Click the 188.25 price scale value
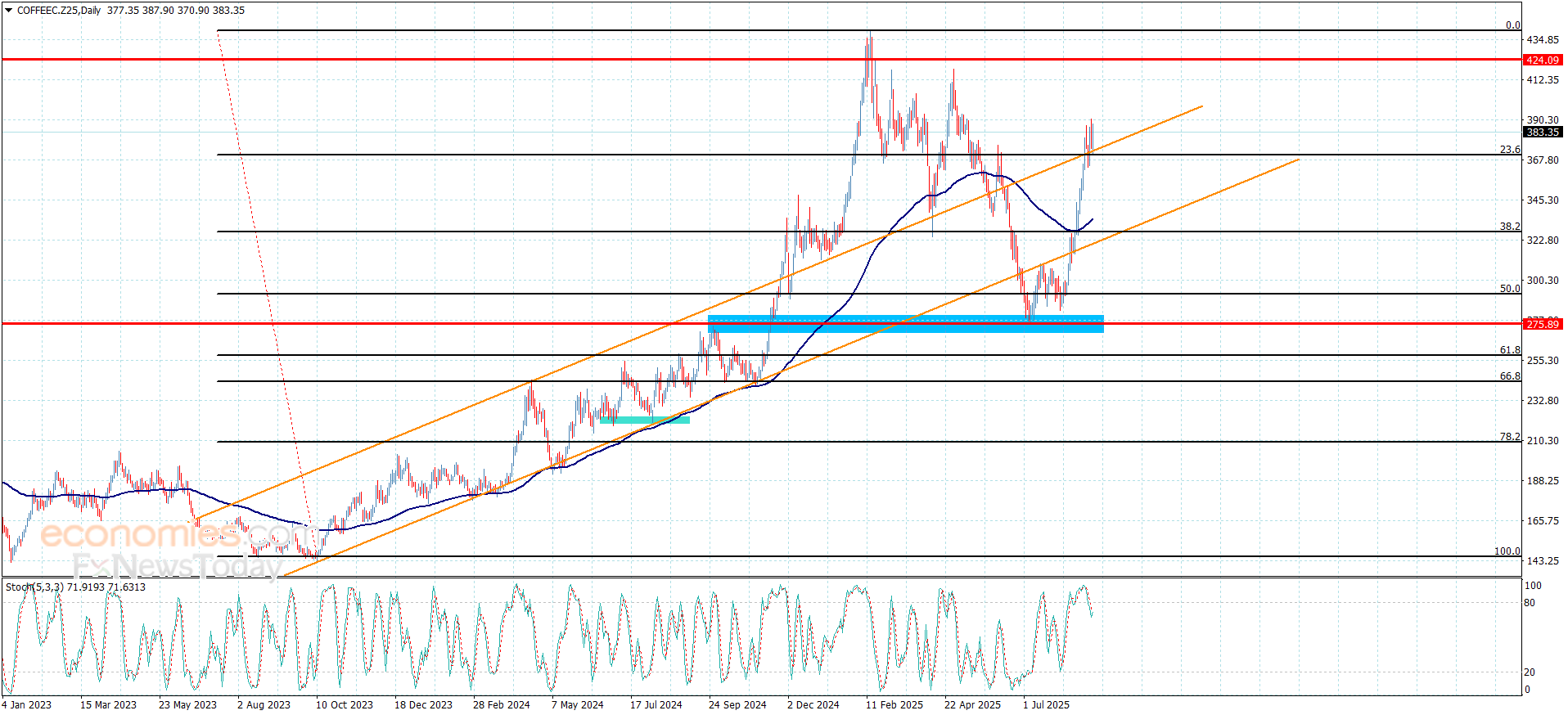Viewport: 1568px width, 715px height. 1543,480
